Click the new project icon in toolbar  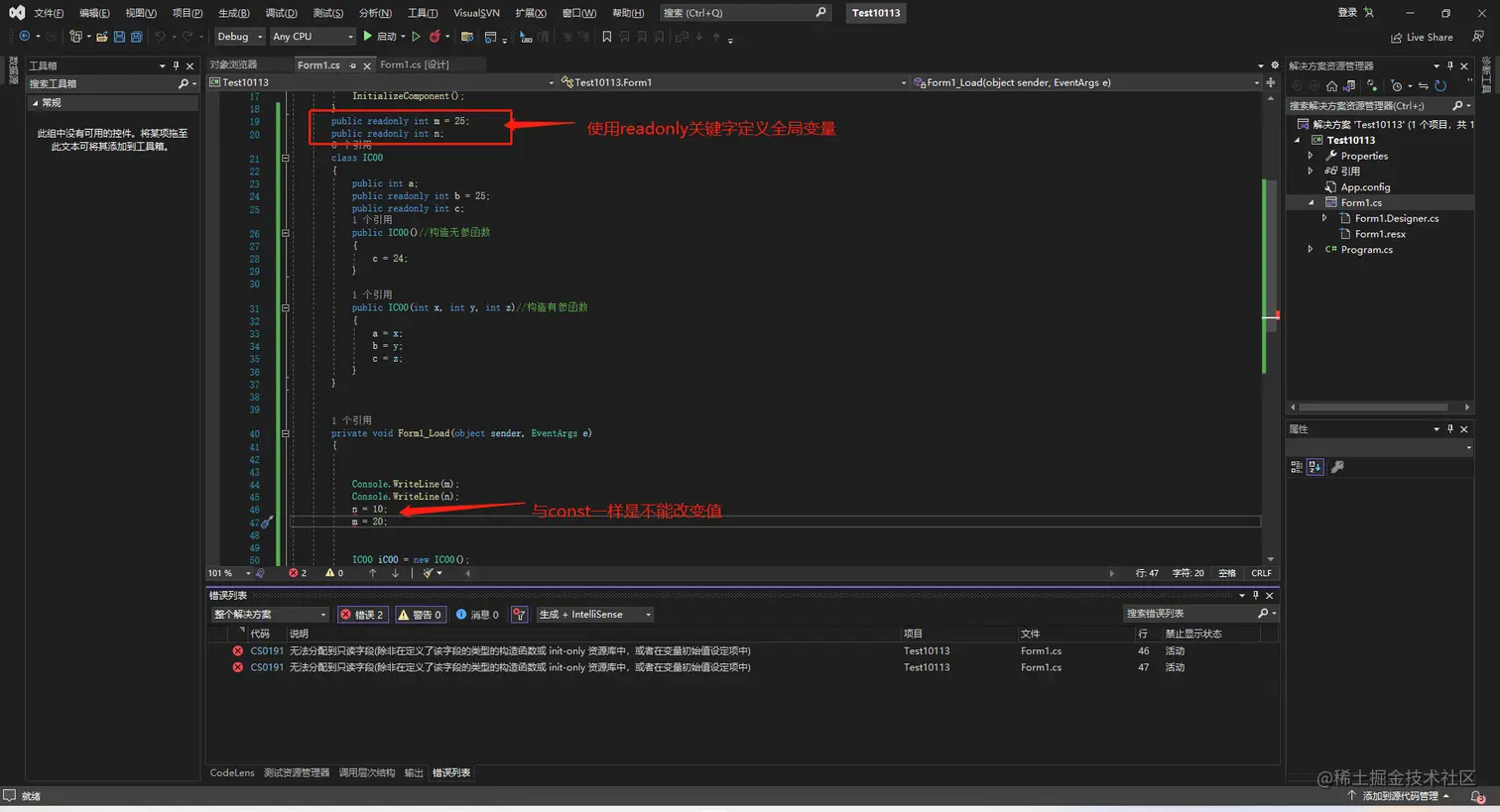75,37
